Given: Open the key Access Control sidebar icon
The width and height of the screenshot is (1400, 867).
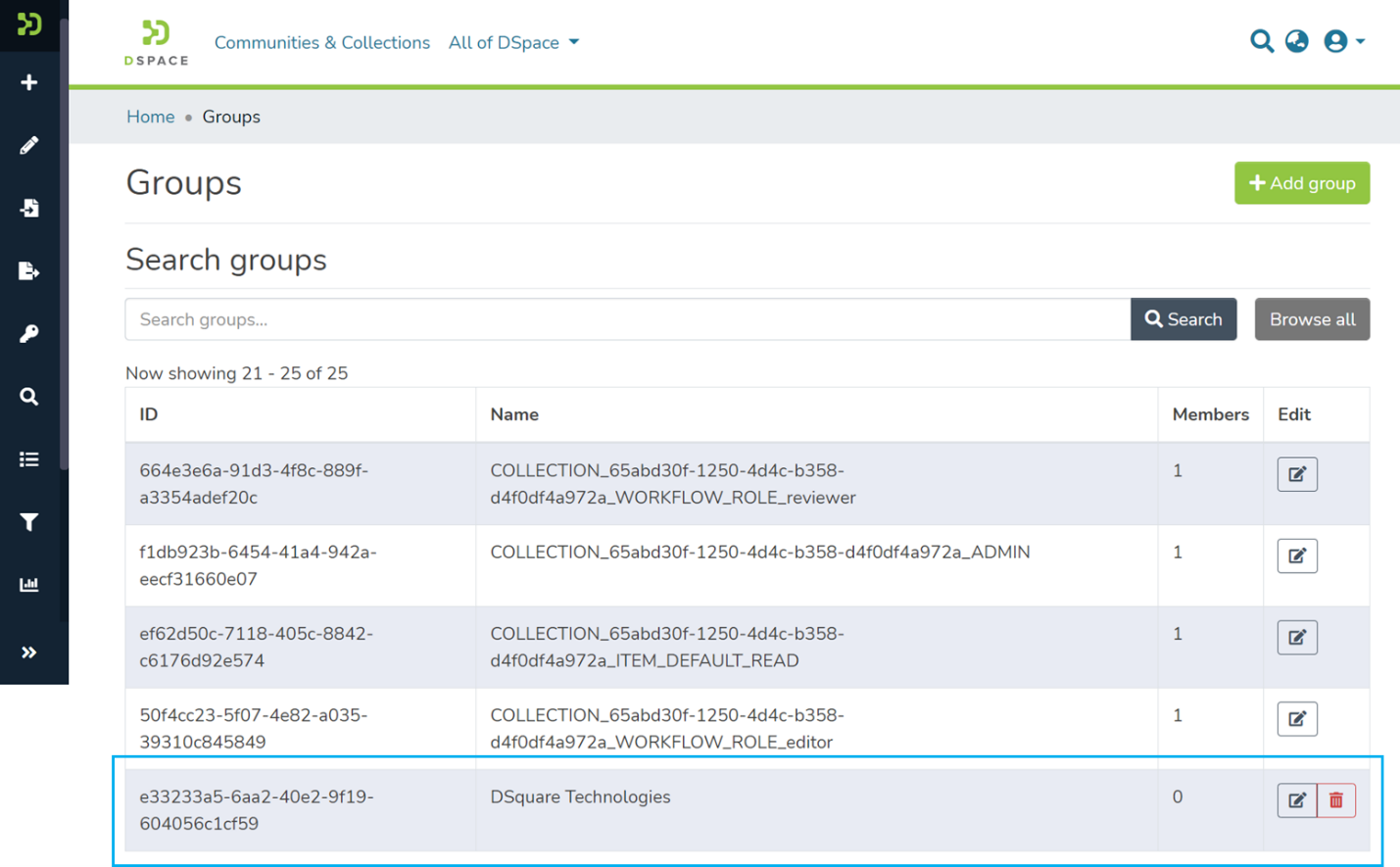Looking at the screenshot, I should click(x=29, y=334).
